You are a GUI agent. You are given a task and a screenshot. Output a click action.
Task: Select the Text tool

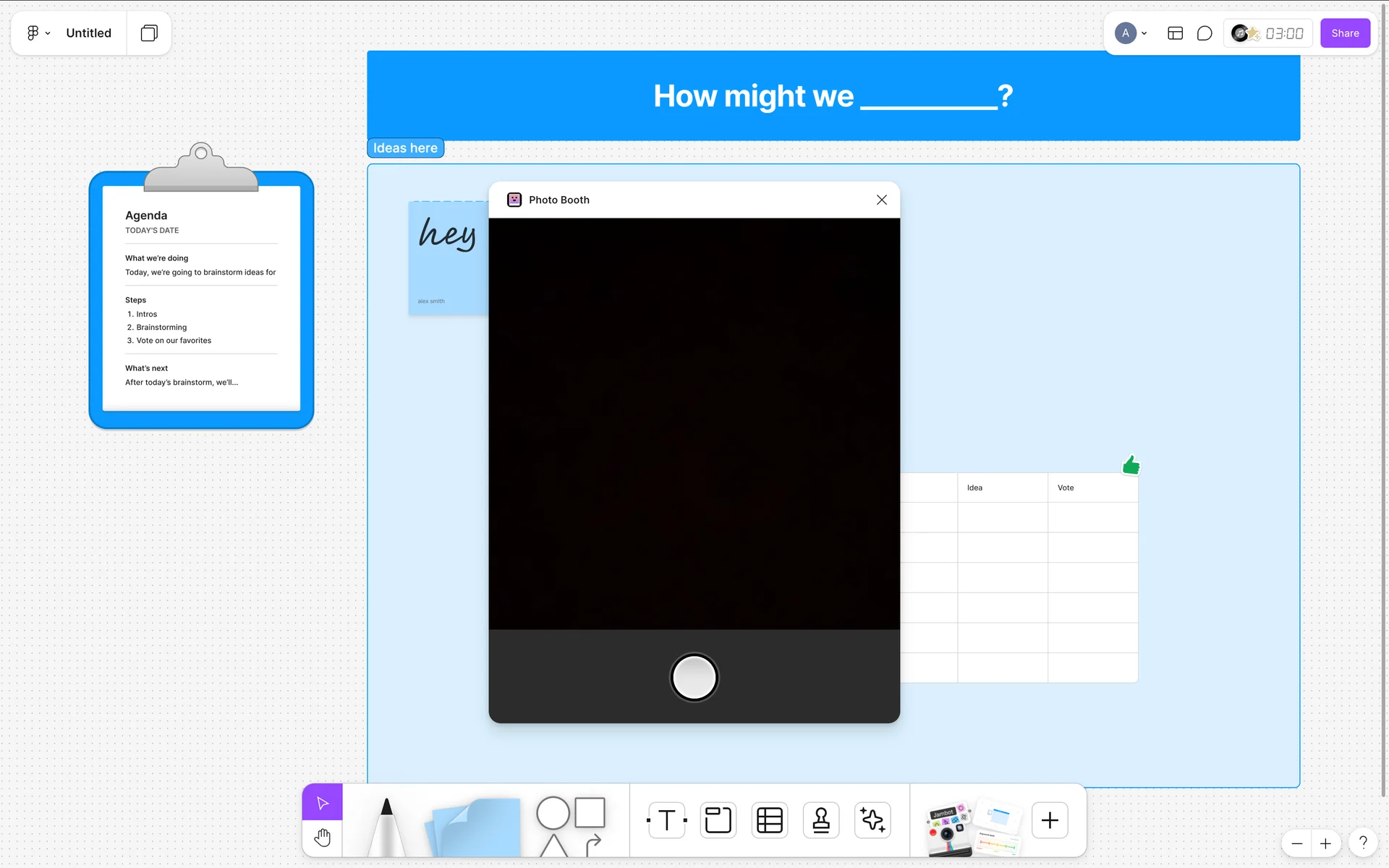(x=666, y=820)
